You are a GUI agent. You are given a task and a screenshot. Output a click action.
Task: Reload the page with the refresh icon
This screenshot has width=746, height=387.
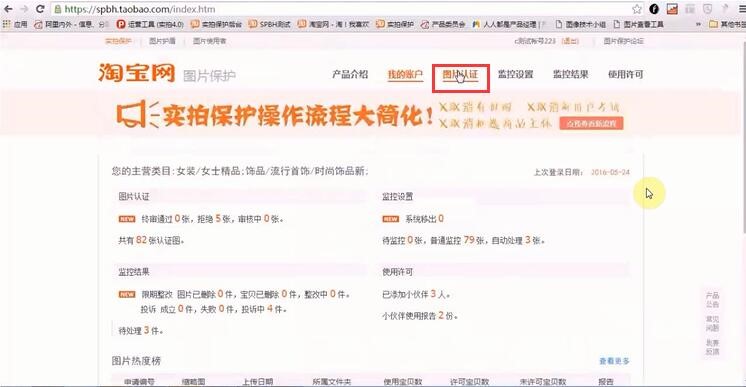point(40,9)
